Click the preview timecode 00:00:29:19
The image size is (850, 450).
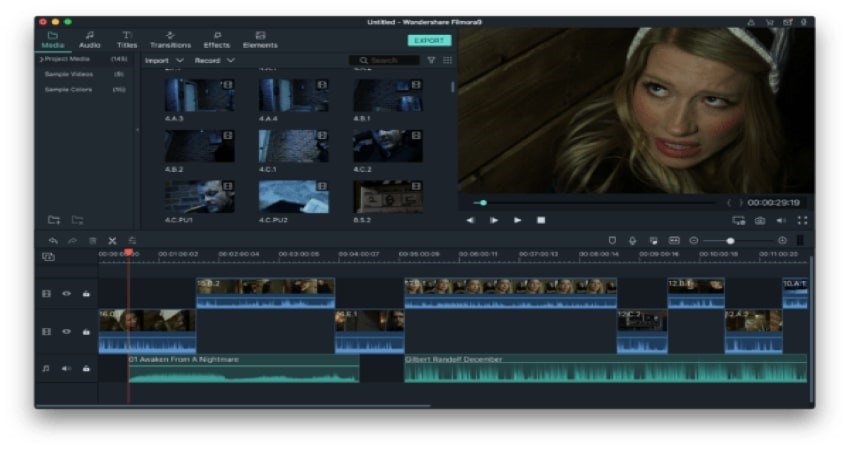click(x=774, y=203)
